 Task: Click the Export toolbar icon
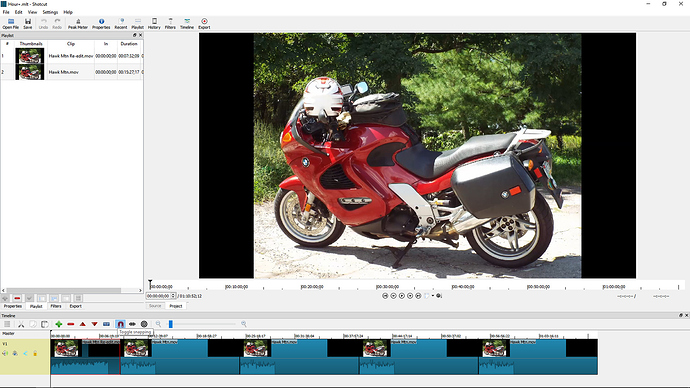coord(204,23)
